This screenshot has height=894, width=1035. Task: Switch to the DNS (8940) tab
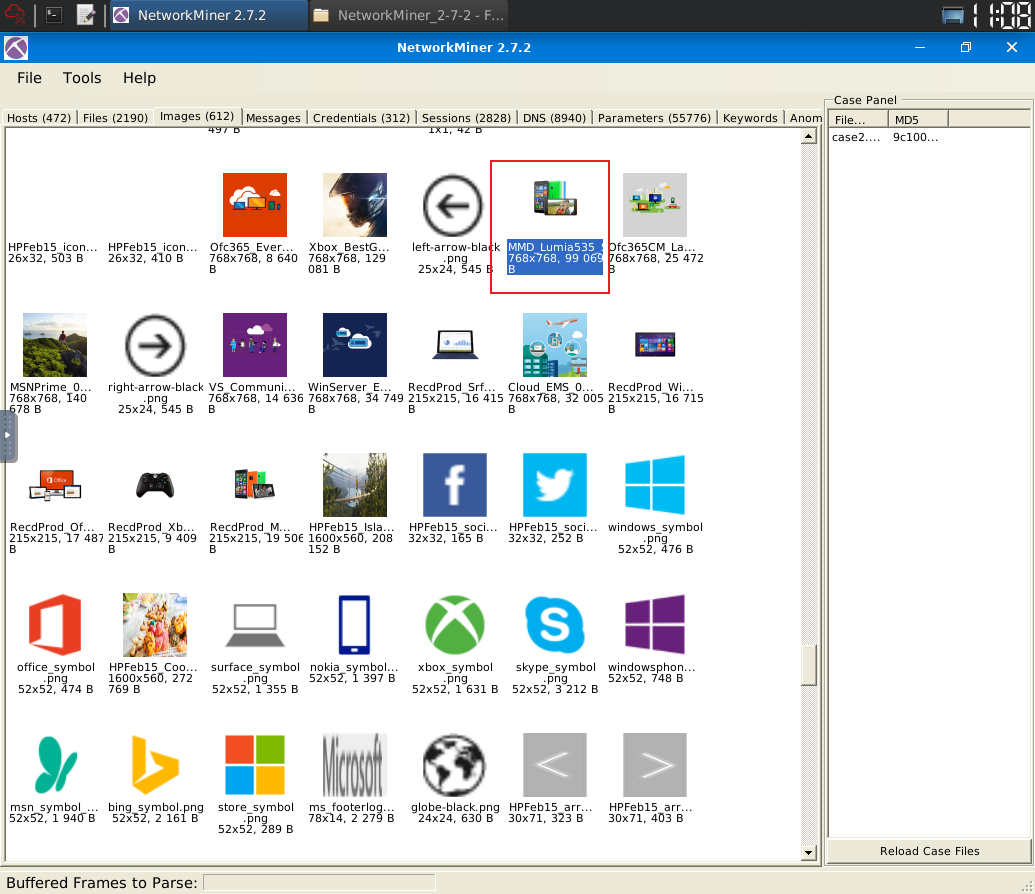(x=554, y=118)
